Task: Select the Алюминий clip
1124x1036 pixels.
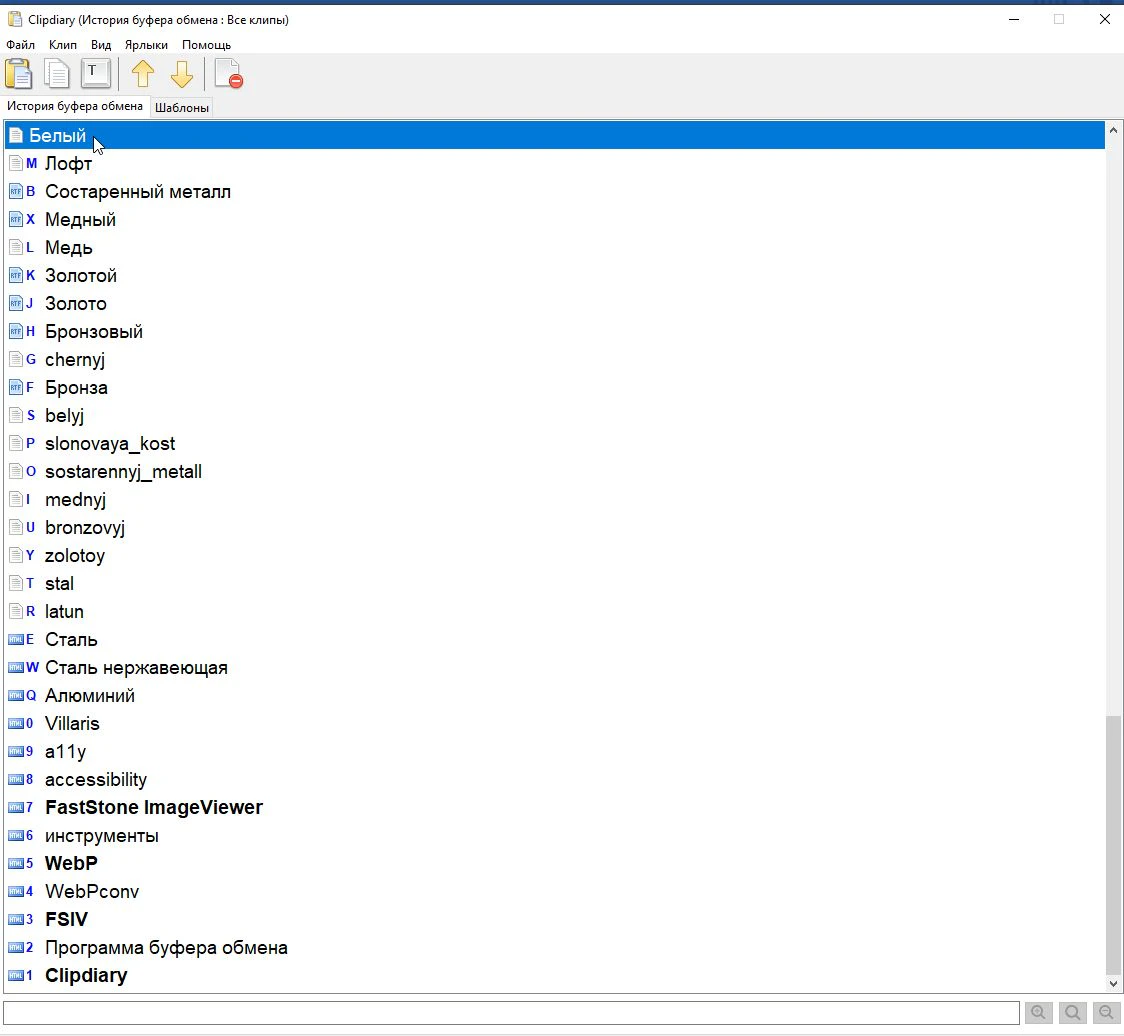Action: 555,695
